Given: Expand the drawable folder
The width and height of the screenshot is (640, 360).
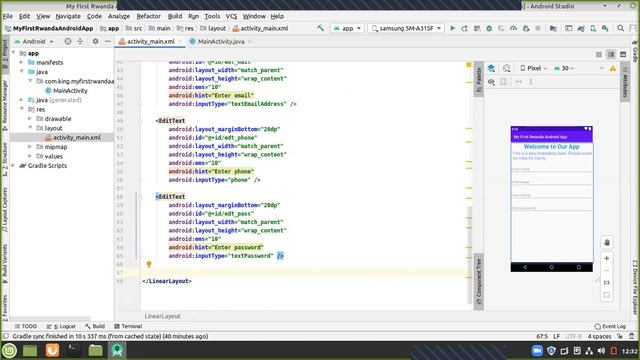Looking at the screenshot, I should tap(30, 119).
